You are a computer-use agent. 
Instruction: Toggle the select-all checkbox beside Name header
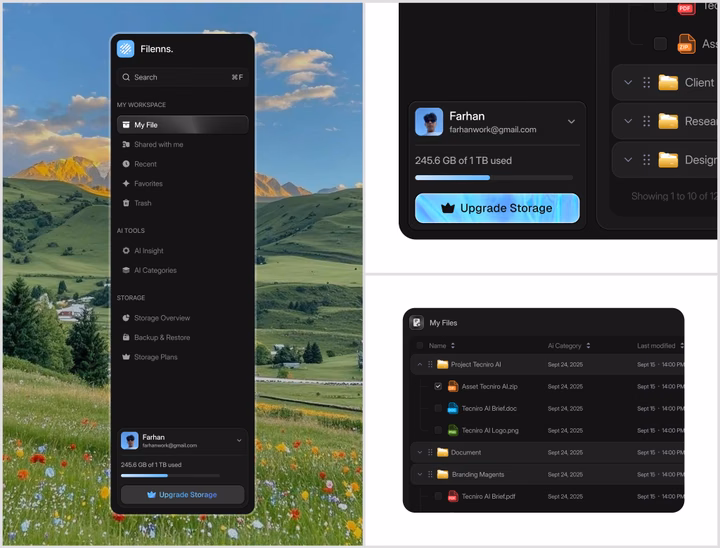click(419, 345)
